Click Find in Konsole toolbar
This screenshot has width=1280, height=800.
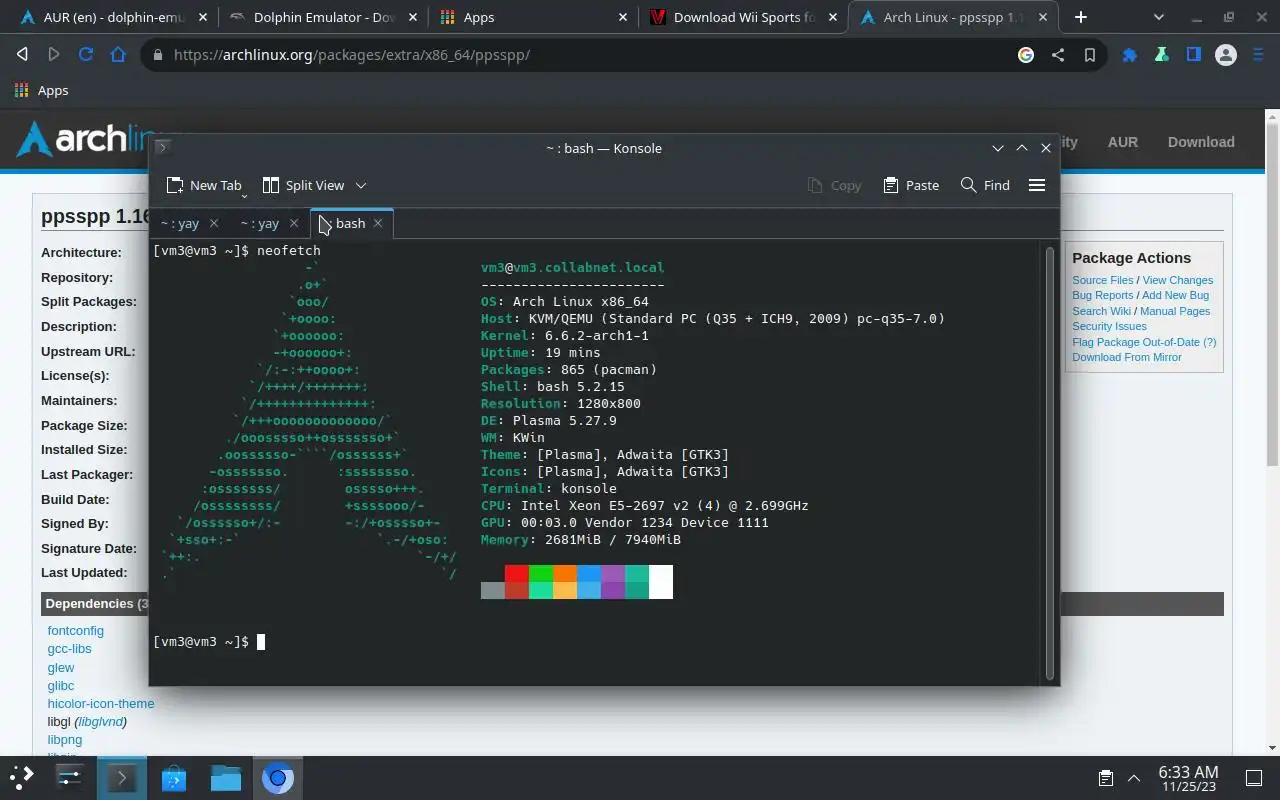tap(985, 185)
